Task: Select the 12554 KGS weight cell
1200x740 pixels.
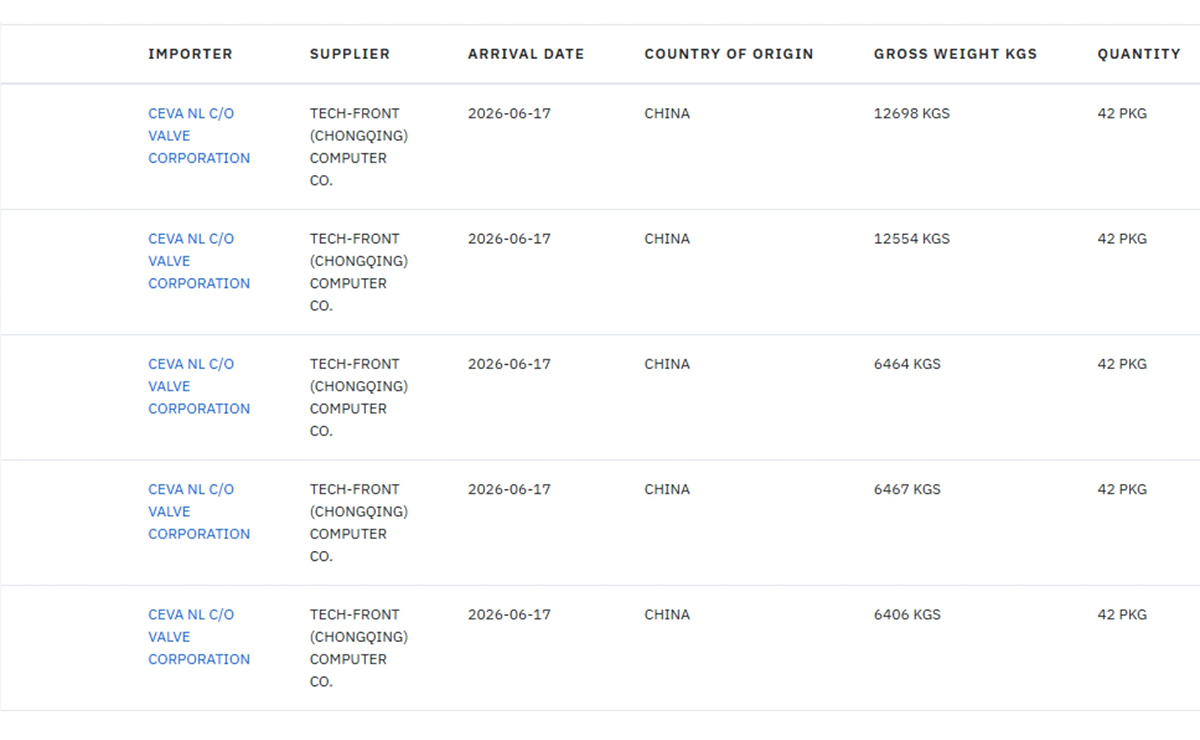Action: click(912, 239)
